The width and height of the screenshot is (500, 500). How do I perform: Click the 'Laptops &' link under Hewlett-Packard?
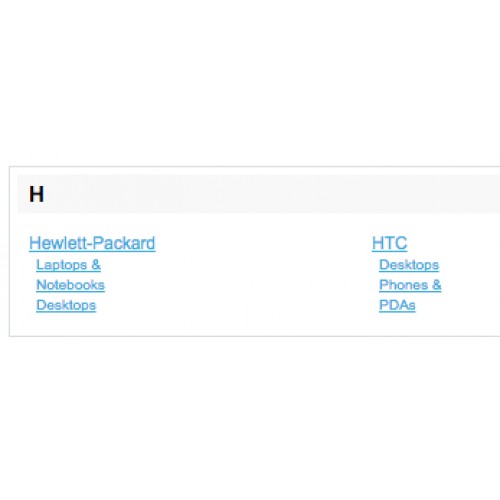click(68, 265)
